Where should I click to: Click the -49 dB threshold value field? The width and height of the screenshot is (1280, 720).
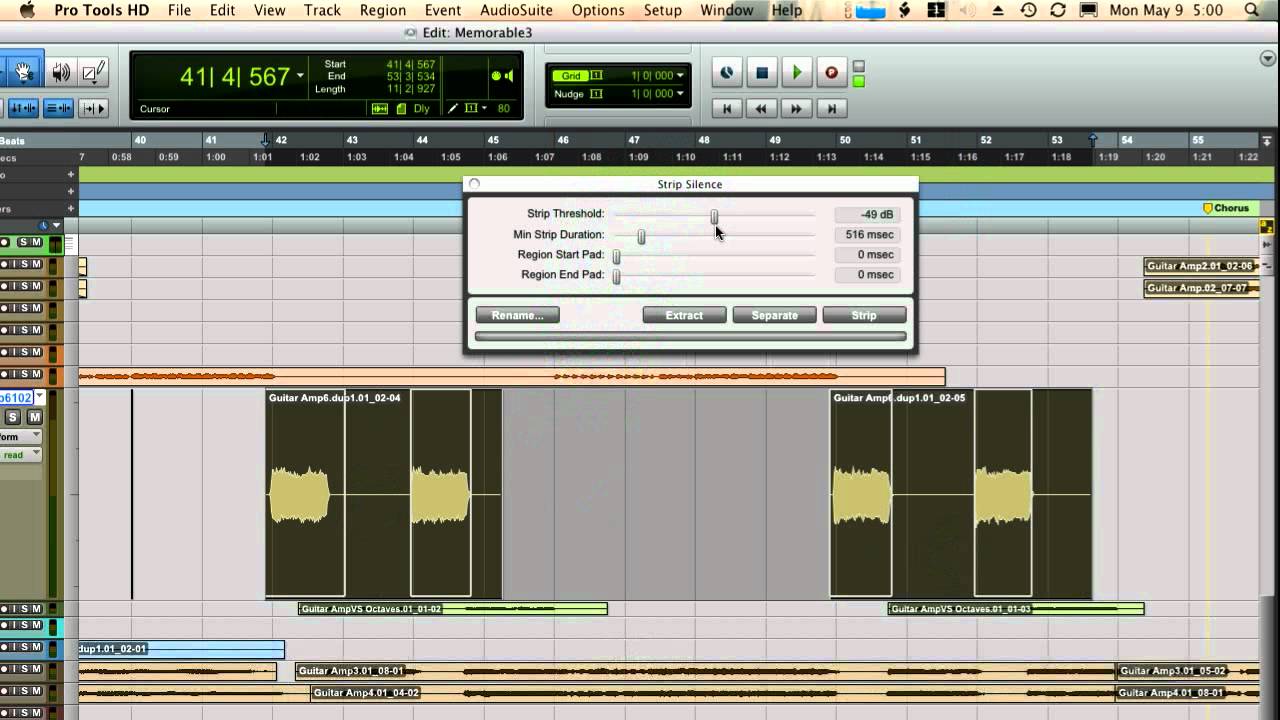point(866,214)
